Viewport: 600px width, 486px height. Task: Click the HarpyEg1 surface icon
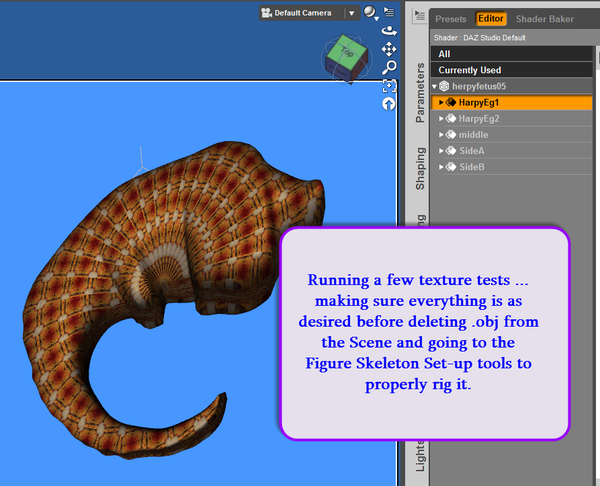click(451, 102)
